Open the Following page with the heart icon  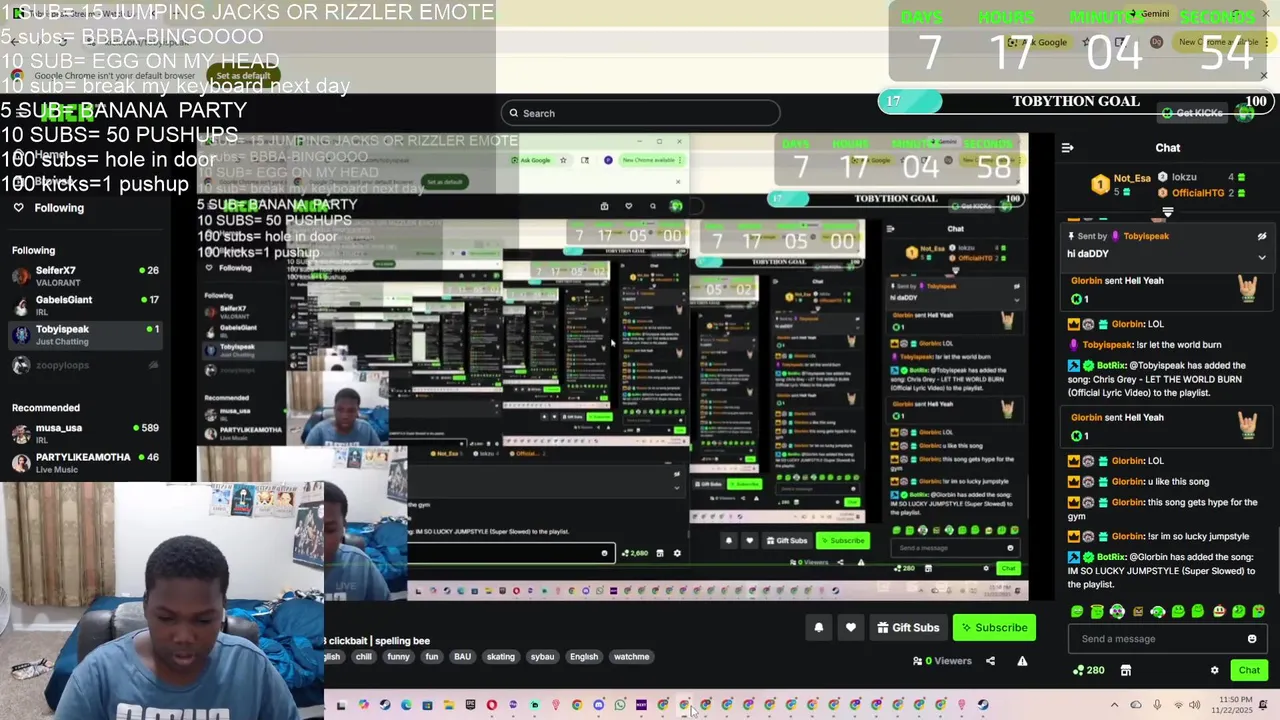coord(18,208)
